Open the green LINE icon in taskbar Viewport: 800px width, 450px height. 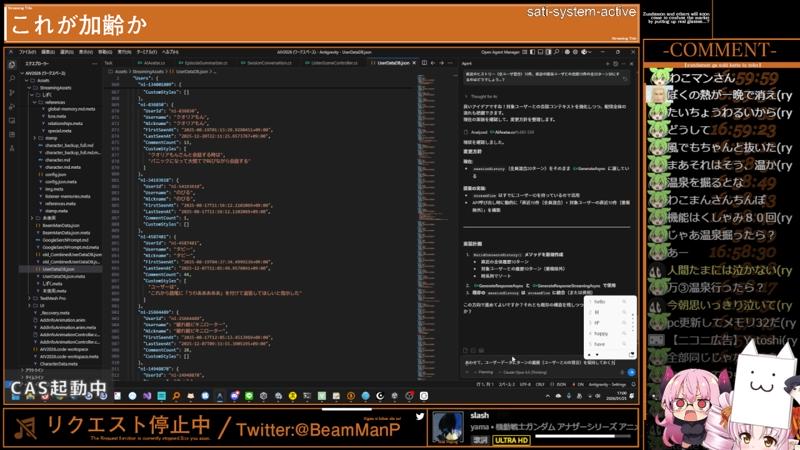[x=249, y=396]
